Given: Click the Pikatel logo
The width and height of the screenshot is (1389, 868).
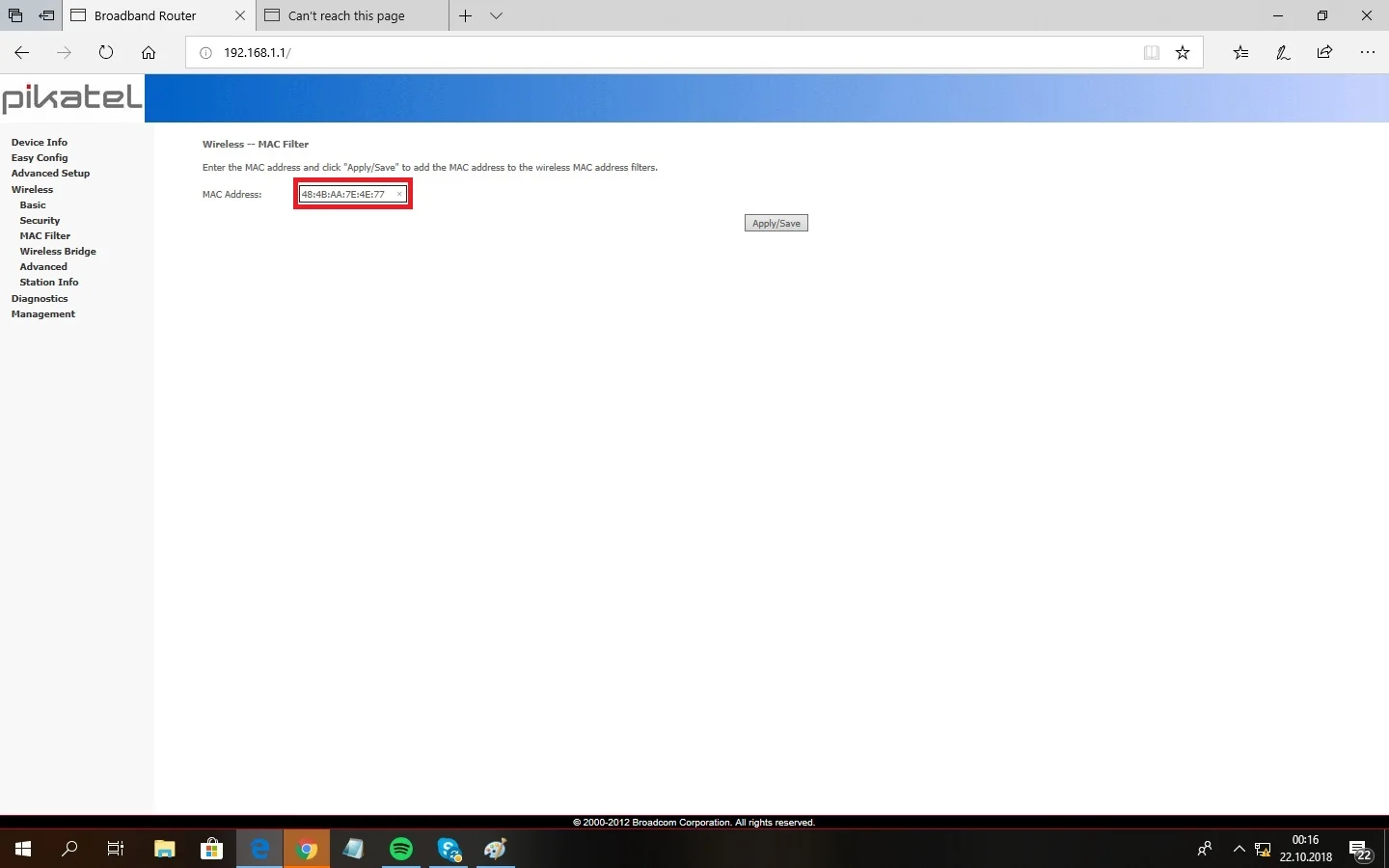Looking at the screenshot, I should [72, 97].
